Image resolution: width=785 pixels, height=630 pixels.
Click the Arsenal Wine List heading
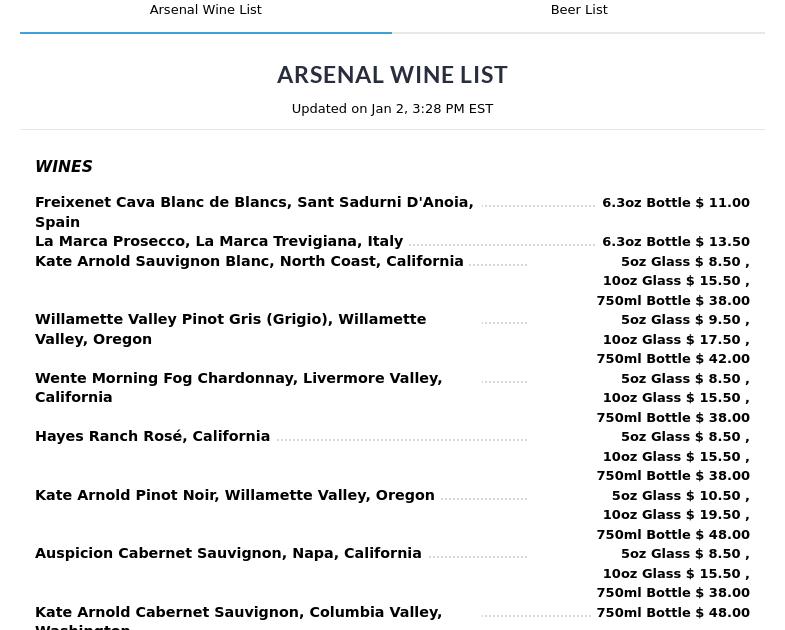tap(392, 75)
